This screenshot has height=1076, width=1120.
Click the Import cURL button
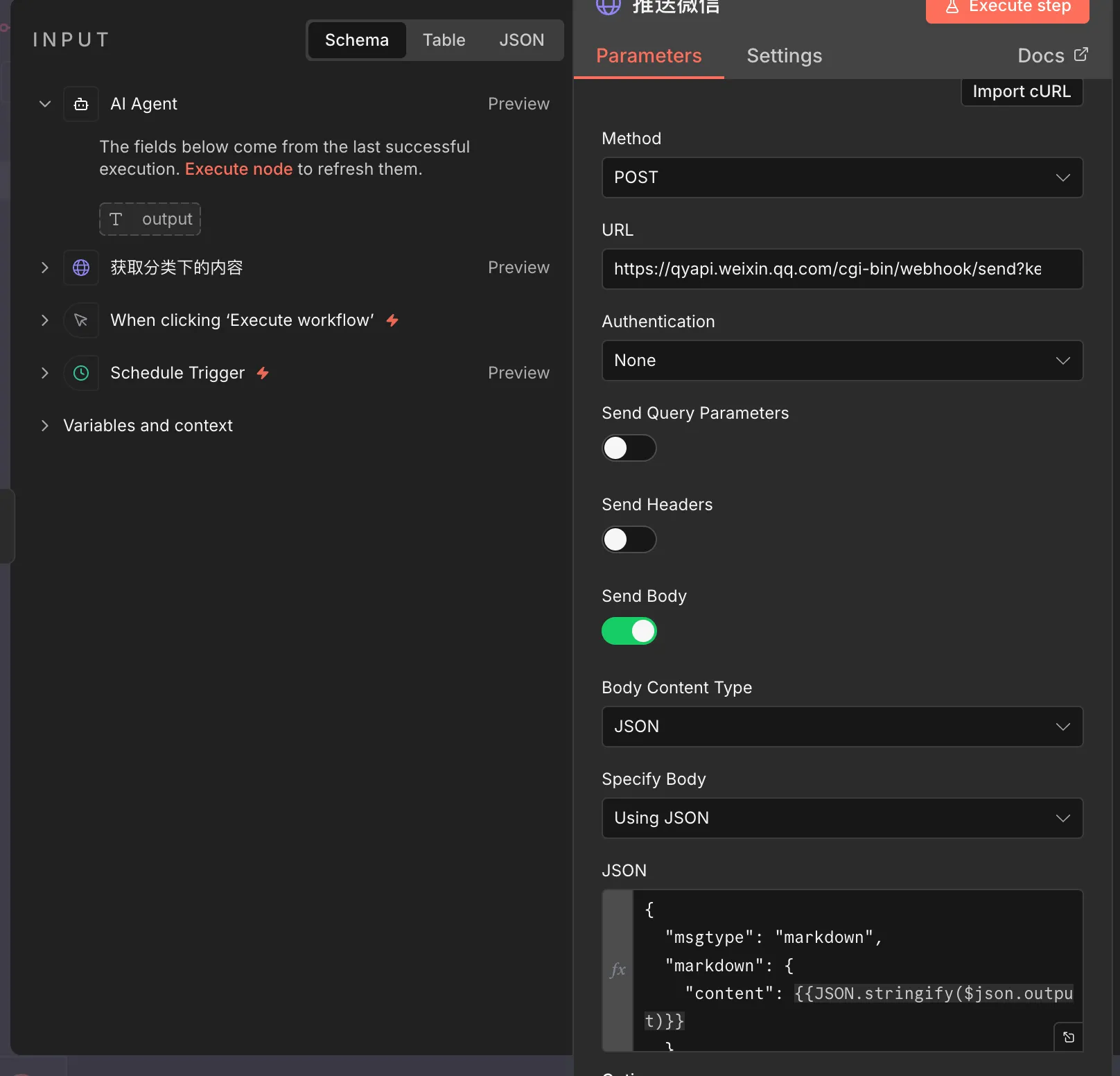(1021, 92)
